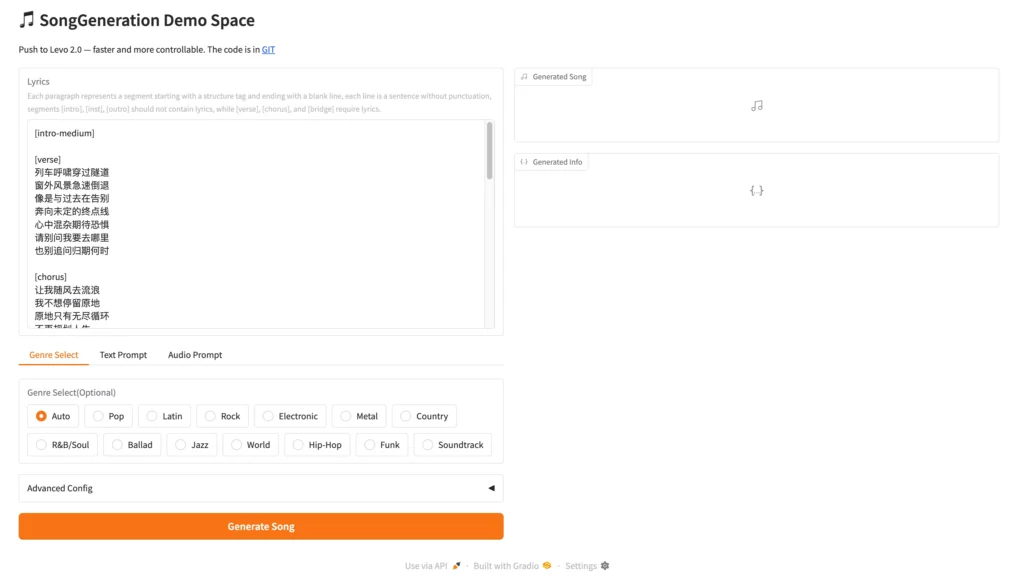Switch to the Text Prompt tab
1024x578 pixels.
pos(123,355)
